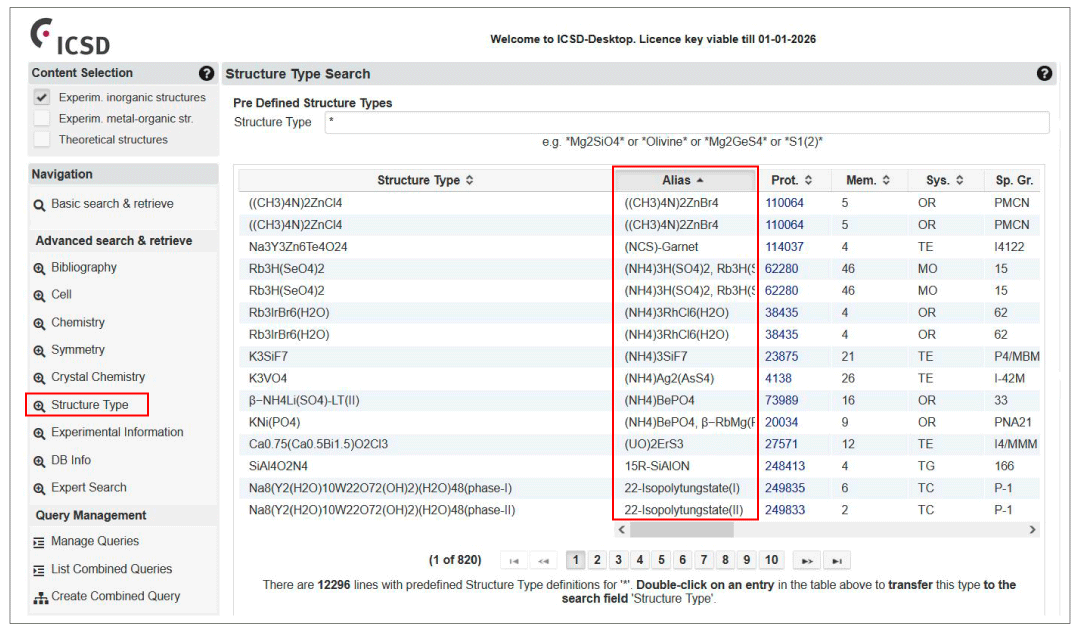Sort by Prot. column
The width and height of the screenshot is (1079, 636).
pos(792,180)
